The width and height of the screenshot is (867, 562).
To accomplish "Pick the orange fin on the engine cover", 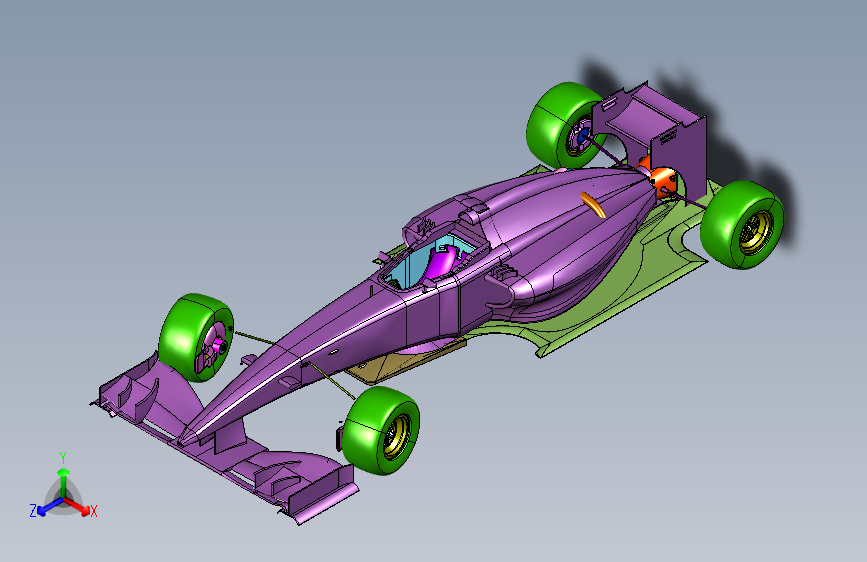I will (x=592, y=205).
